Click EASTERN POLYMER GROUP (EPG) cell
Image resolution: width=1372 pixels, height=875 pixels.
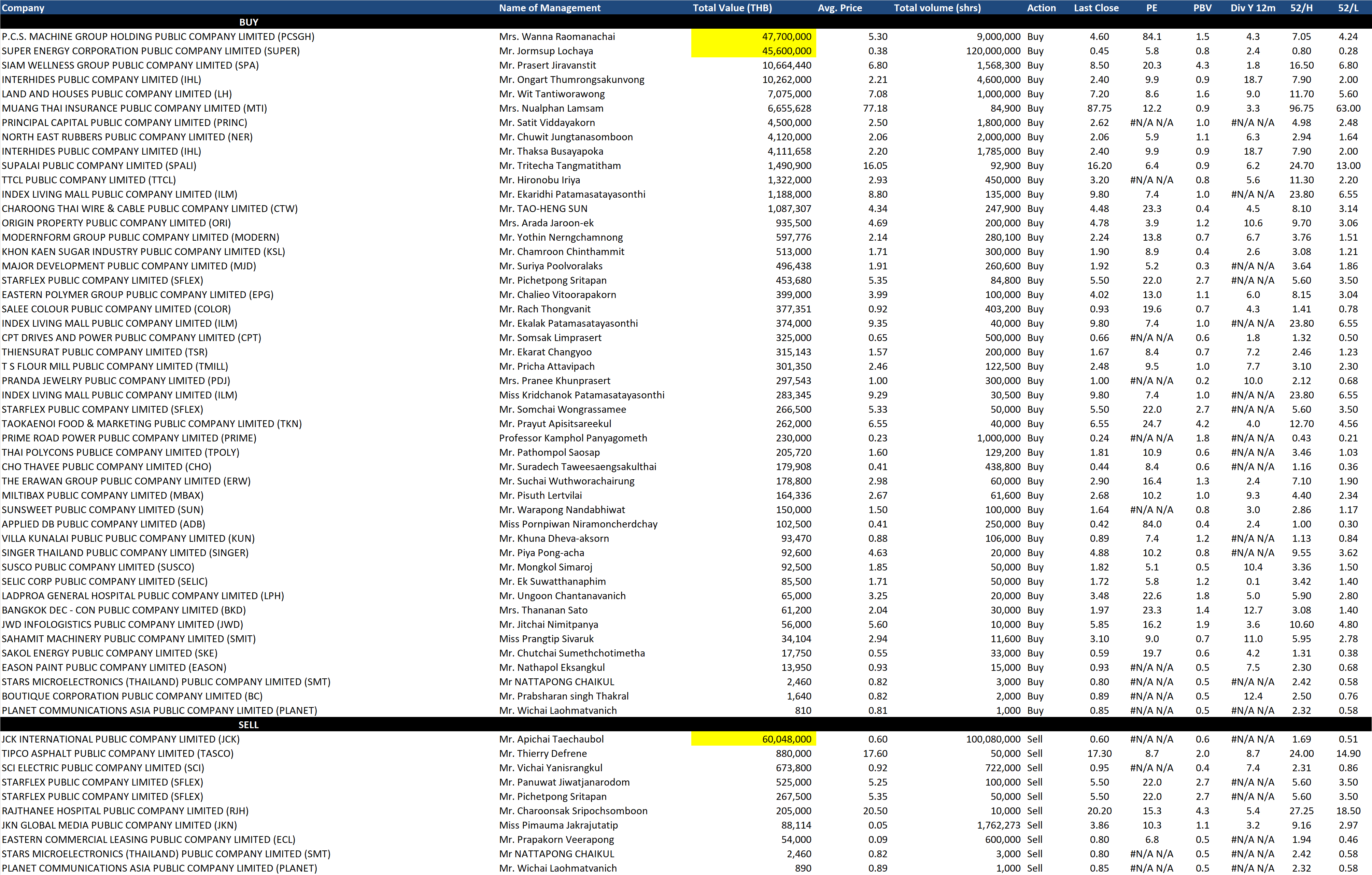click(137, 295)
